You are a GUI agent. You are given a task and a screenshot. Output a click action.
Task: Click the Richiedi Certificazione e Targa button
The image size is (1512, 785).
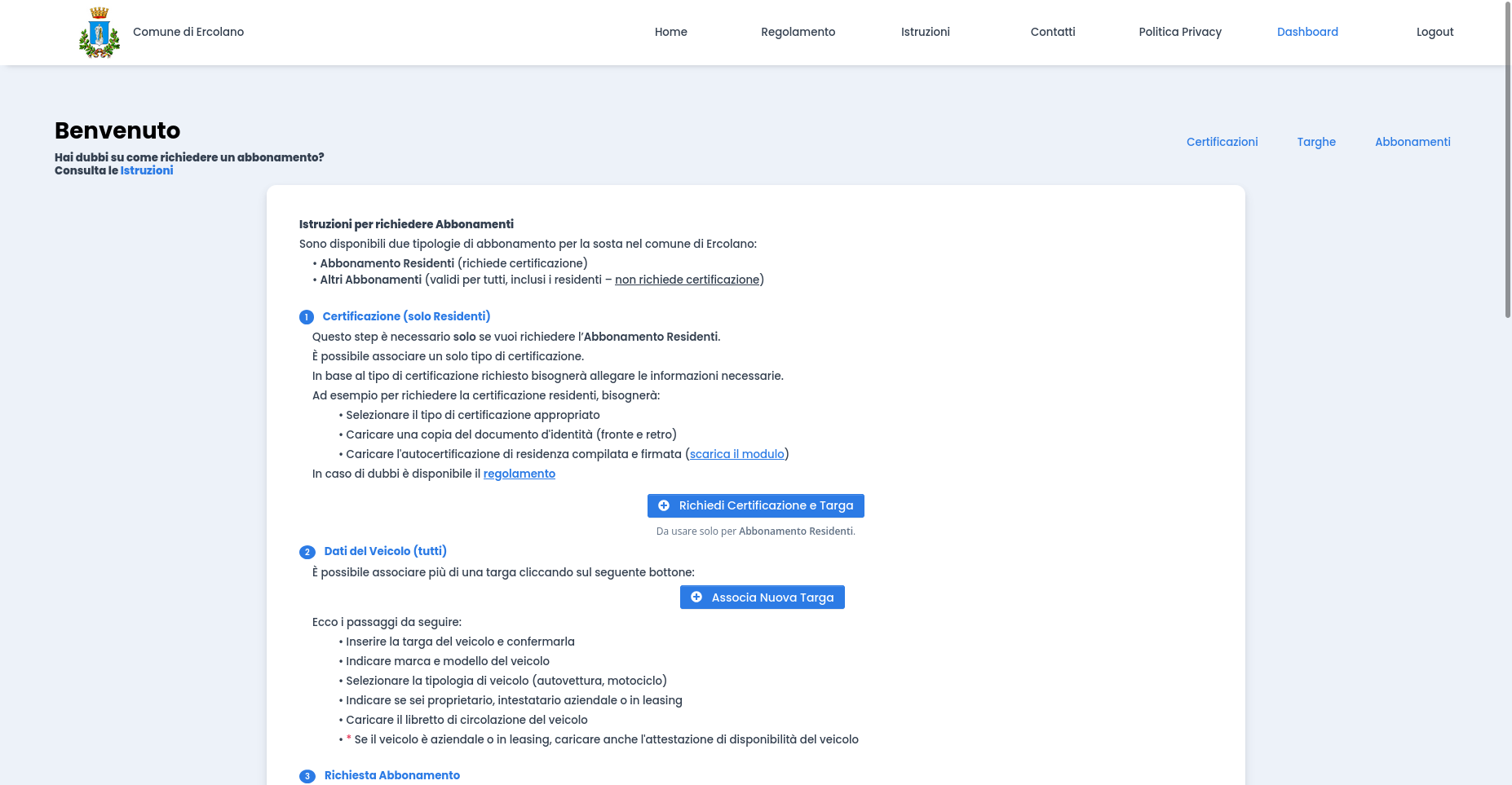(755, 505)
